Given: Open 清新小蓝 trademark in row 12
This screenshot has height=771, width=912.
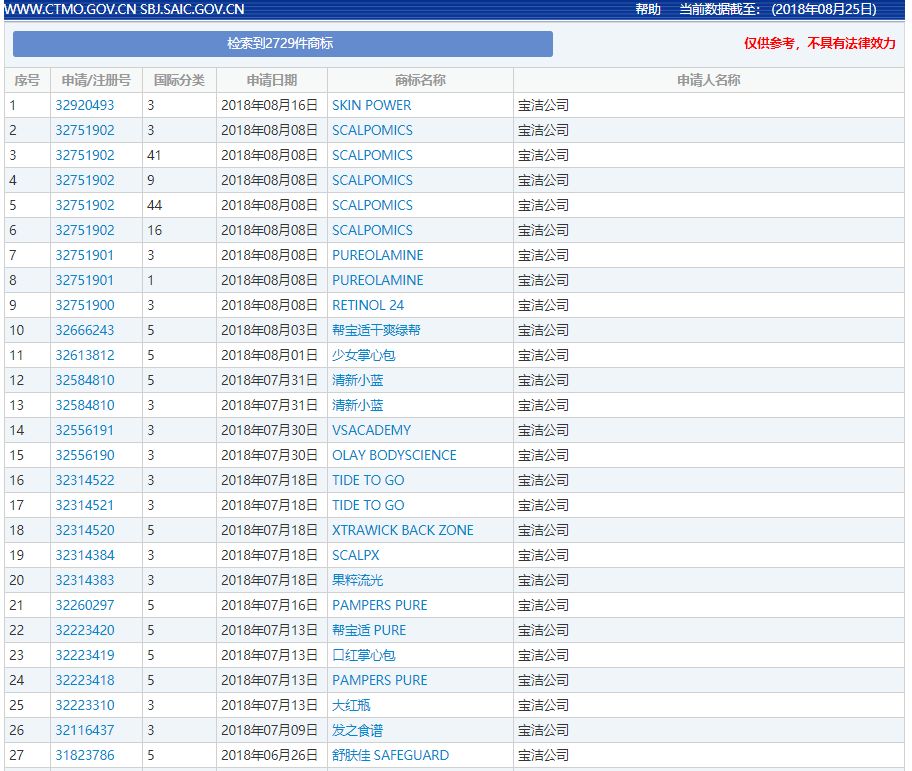Looking at the screenshot, I should pyautogui.click(x=357, y=380).
